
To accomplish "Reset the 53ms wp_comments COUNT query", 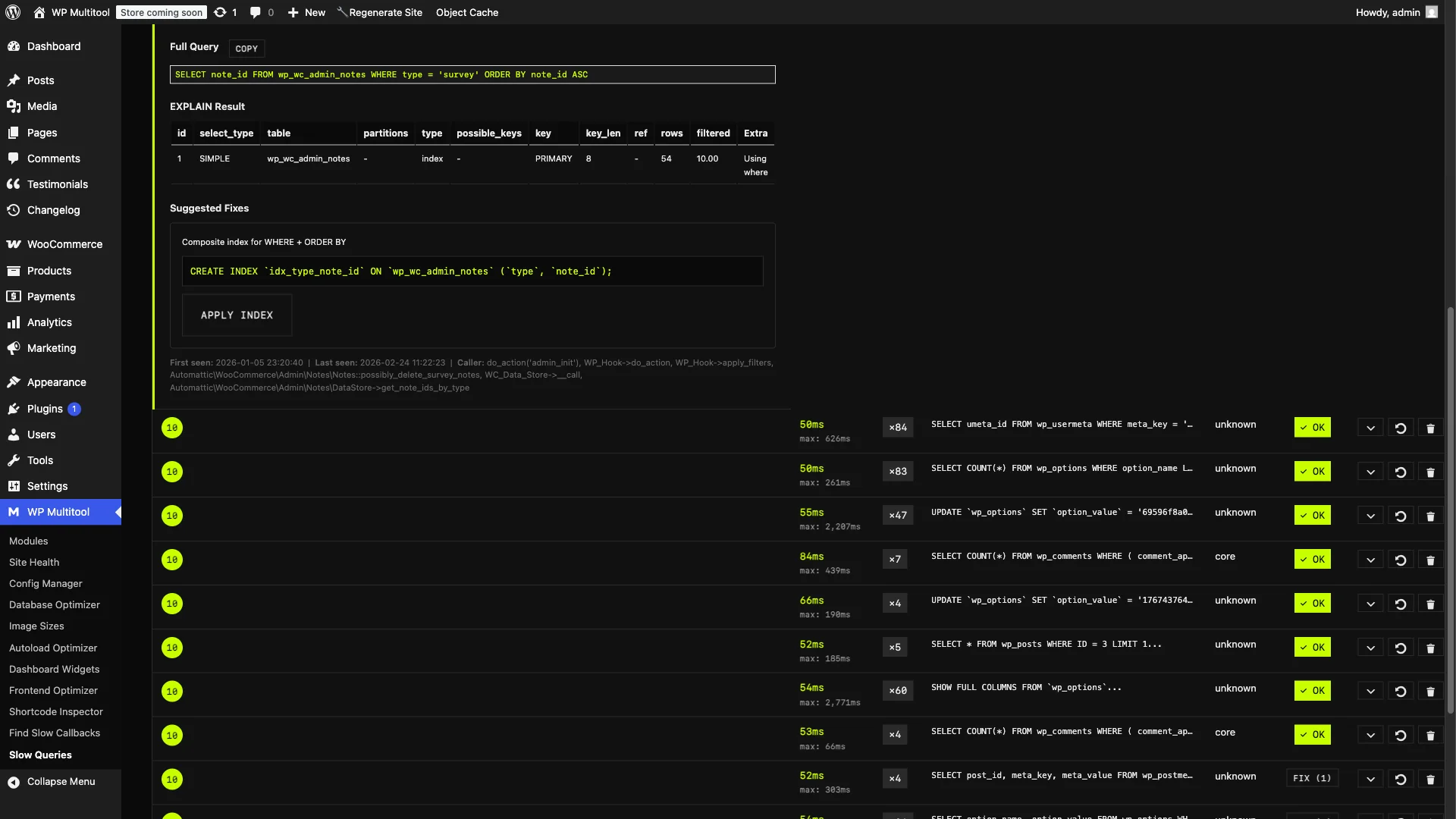I will 1401,736.
